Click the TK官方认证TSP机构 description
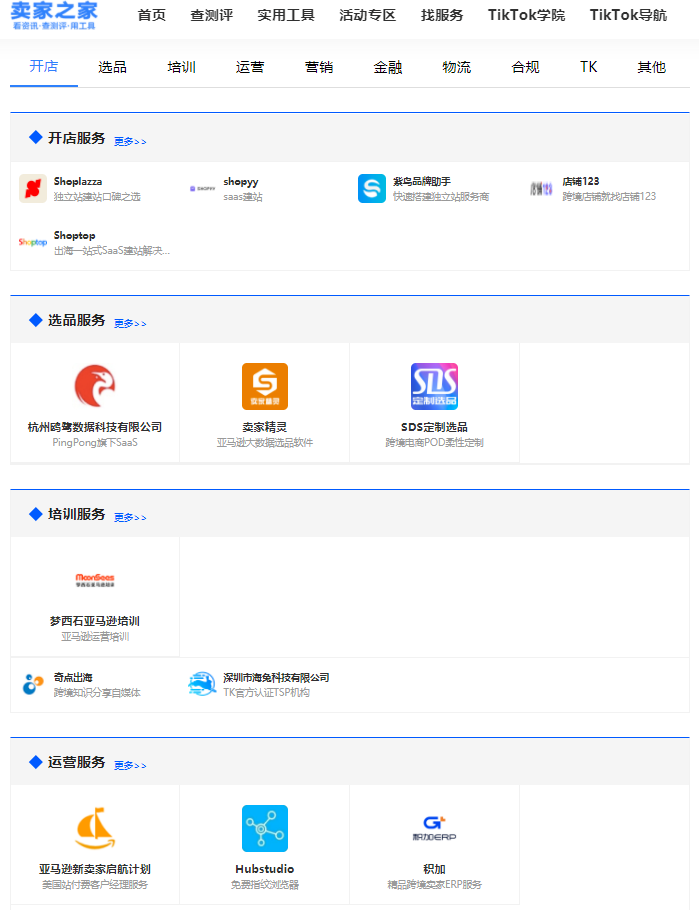Viewport: 699px width, 910px height. [266, 692]
